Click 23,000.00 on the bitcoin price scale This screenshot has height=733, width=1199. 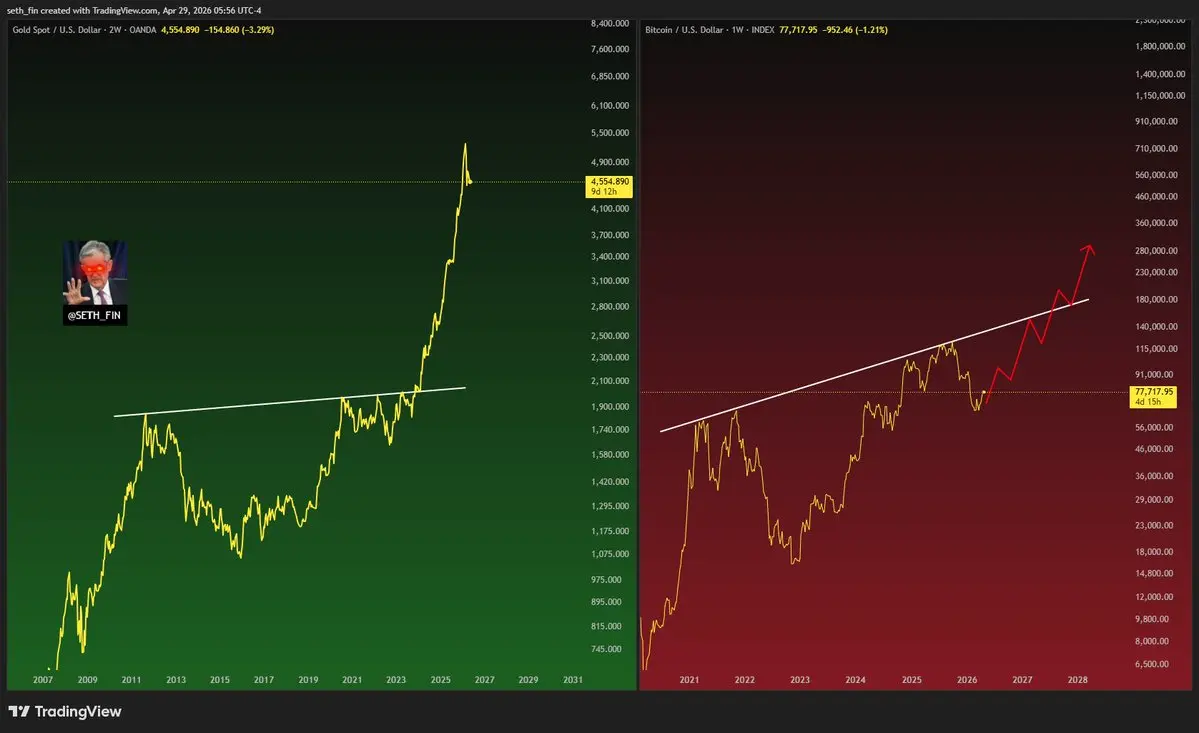pyautogui.click(x=1154, y=525)
